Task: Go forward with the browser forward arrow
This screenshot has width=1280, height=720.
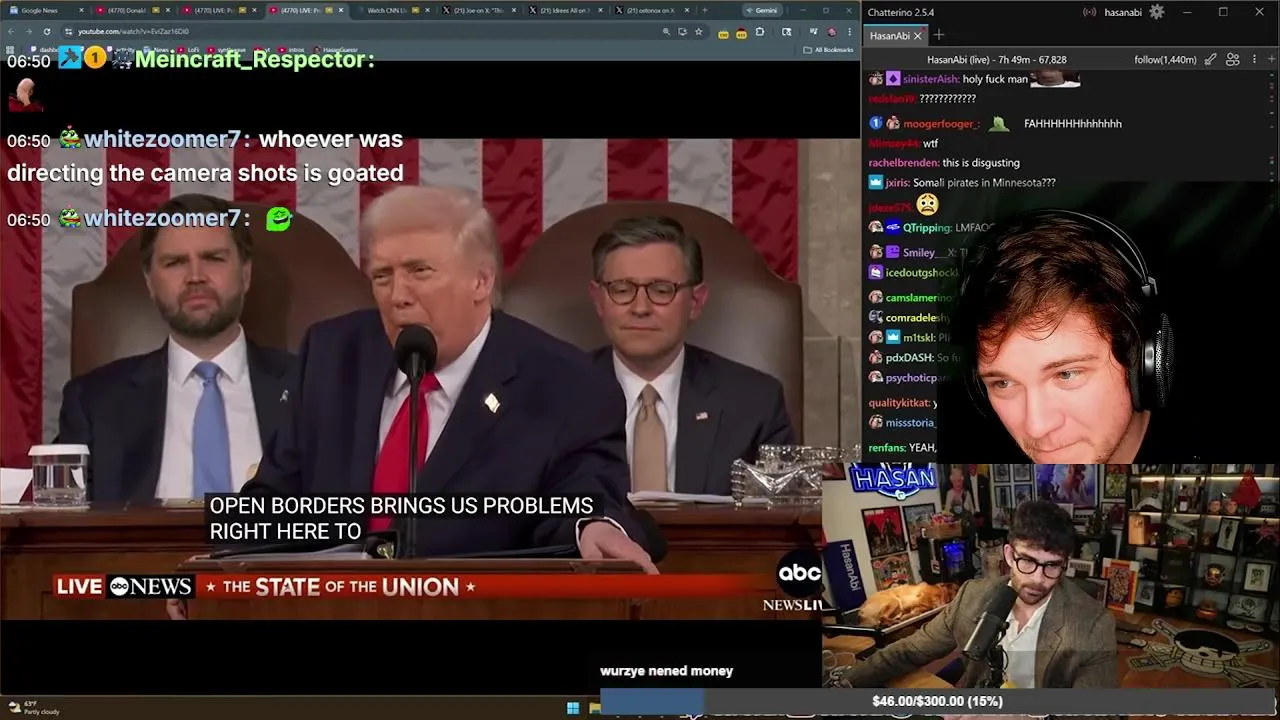Action: pos(29,31)
